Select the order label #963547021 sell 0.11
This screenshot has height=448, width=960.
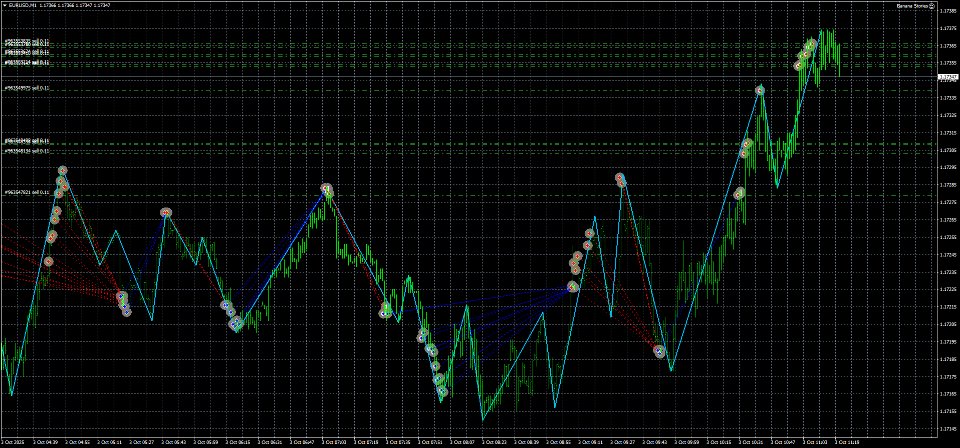tap(26, 193)
